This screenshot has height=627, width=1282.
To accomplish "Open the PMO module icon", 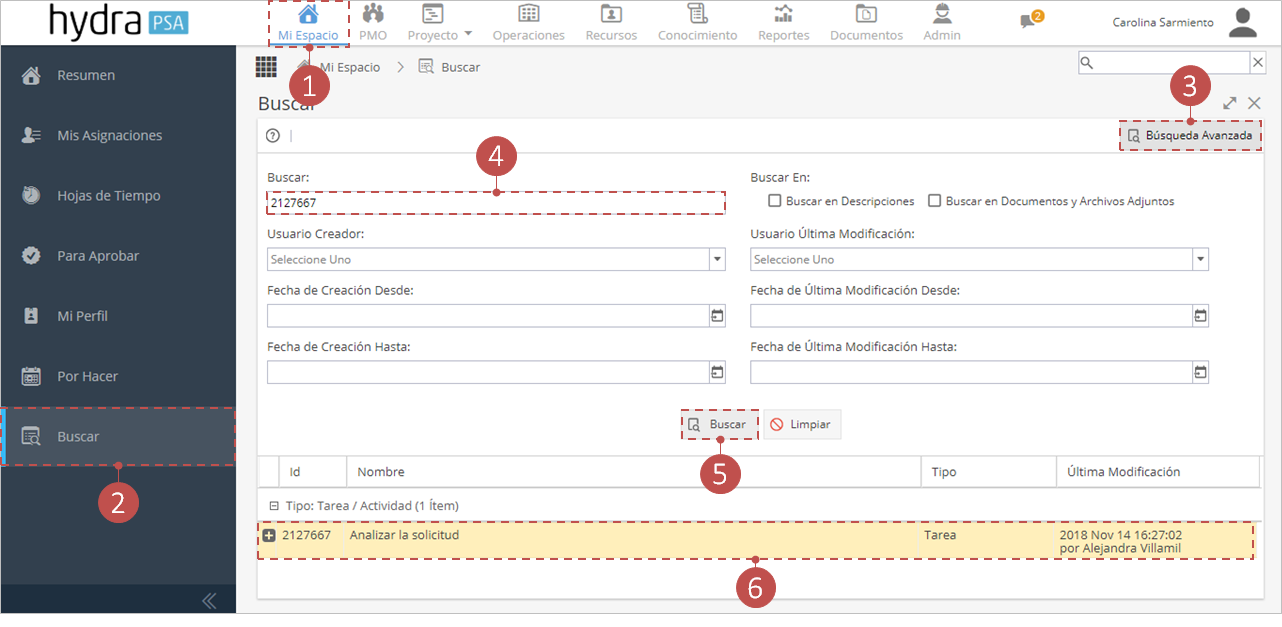I will point(372,22).
